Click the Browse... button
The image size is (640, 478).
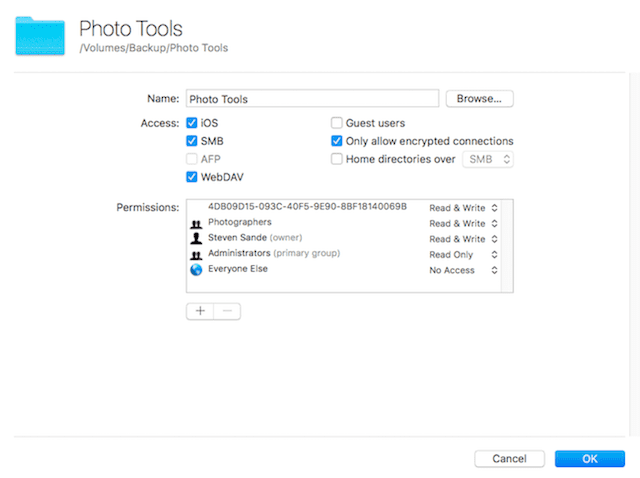point(479,99)
